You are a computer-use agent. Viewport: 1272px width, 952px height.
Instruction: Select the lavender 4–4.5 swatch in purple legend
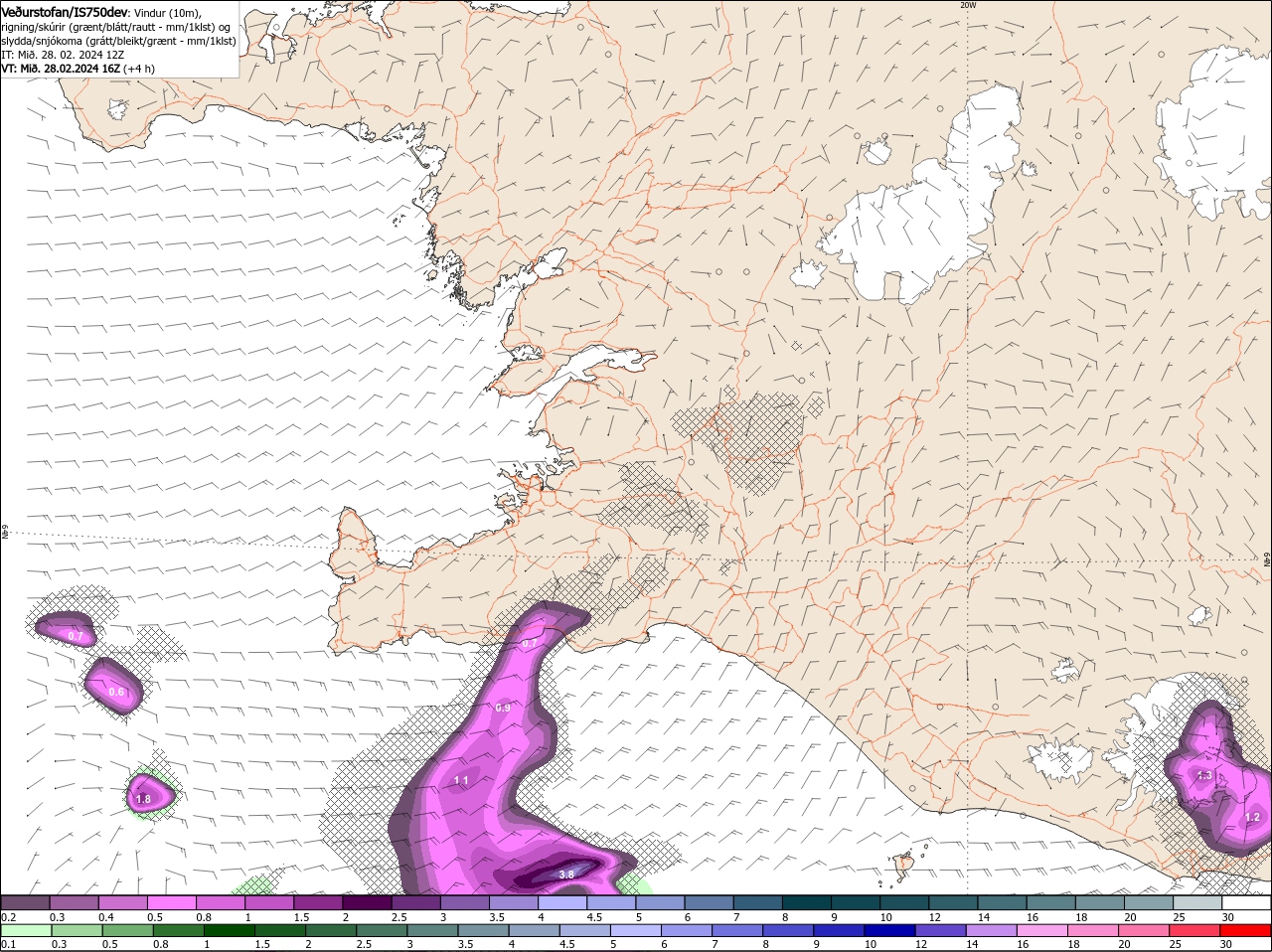click(x=562, y=902)
